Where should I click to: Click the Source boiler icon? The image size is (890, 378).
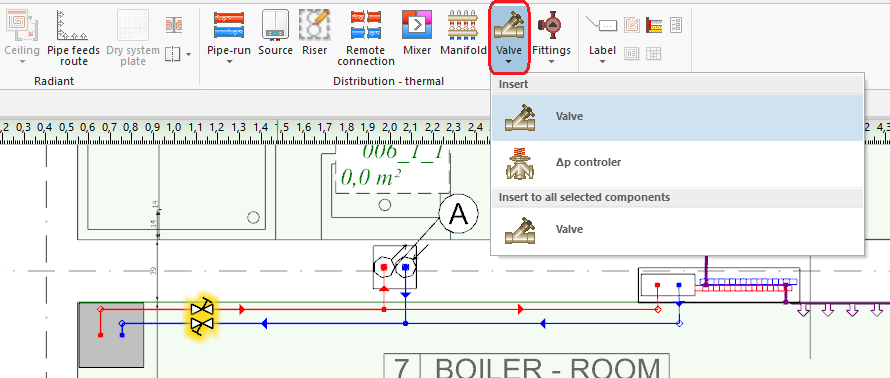pos(275,25)
